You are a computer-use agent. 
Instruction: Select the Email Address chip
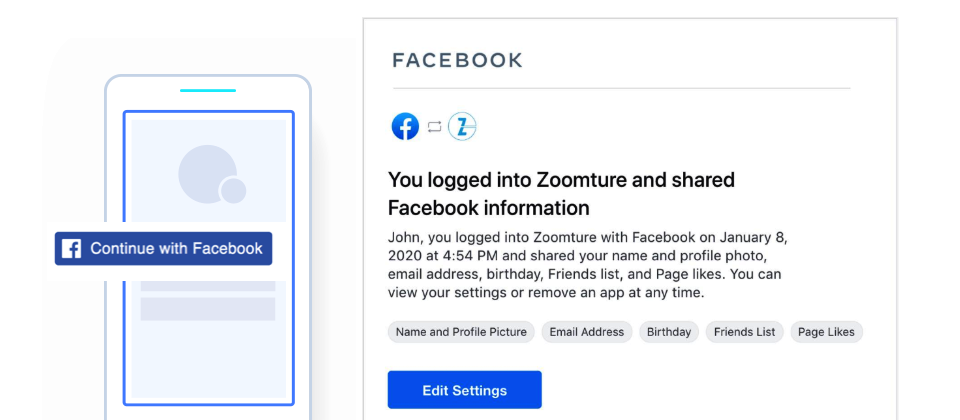coord(587,332)
